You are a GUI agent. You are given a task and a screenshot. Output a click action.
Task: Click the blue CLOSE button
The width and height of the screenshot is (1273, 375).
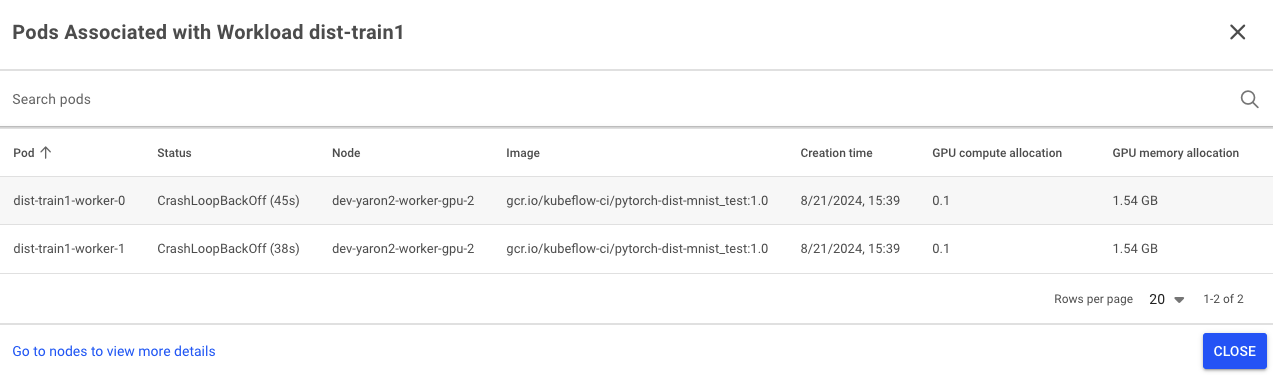[x=1234, y=351]
